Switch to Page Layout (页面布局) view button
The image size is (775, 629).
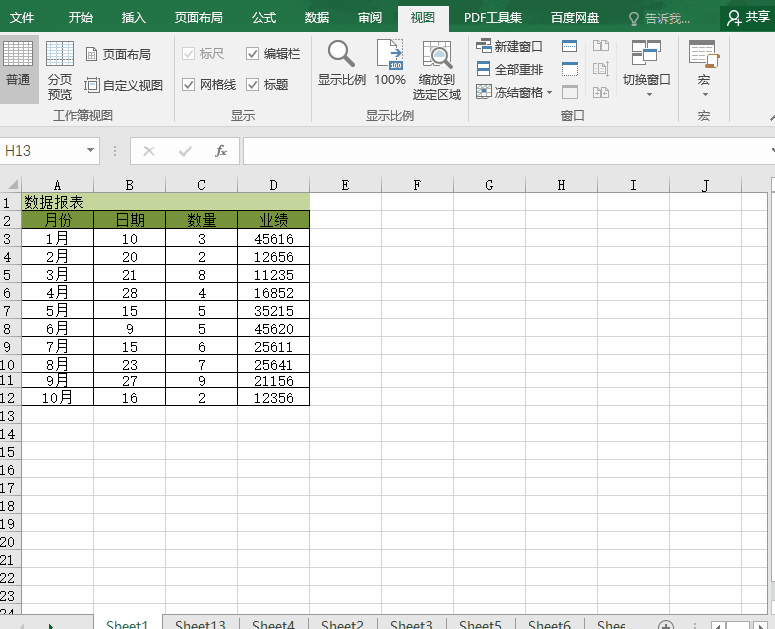tap(118, 54)
